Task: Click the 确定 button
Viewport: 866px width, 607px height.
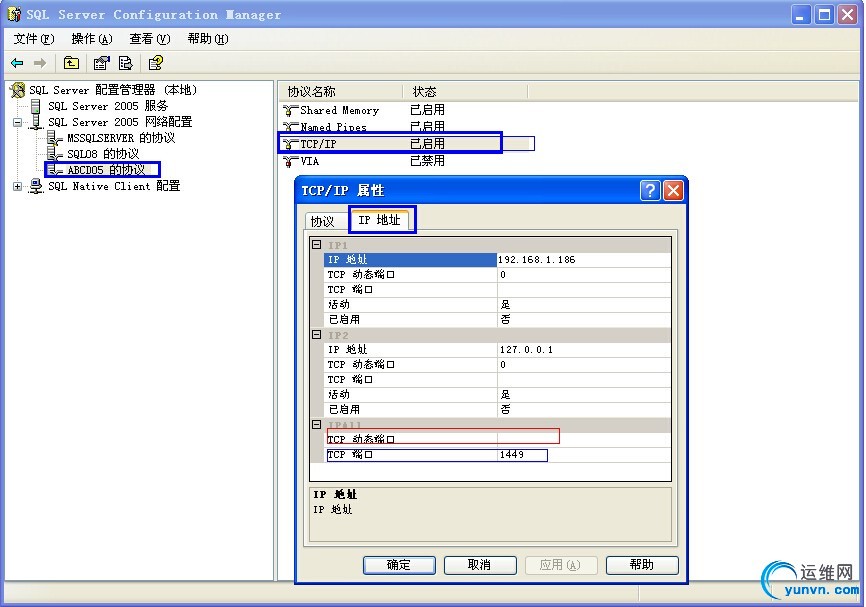Action: [x=399, y=565]
